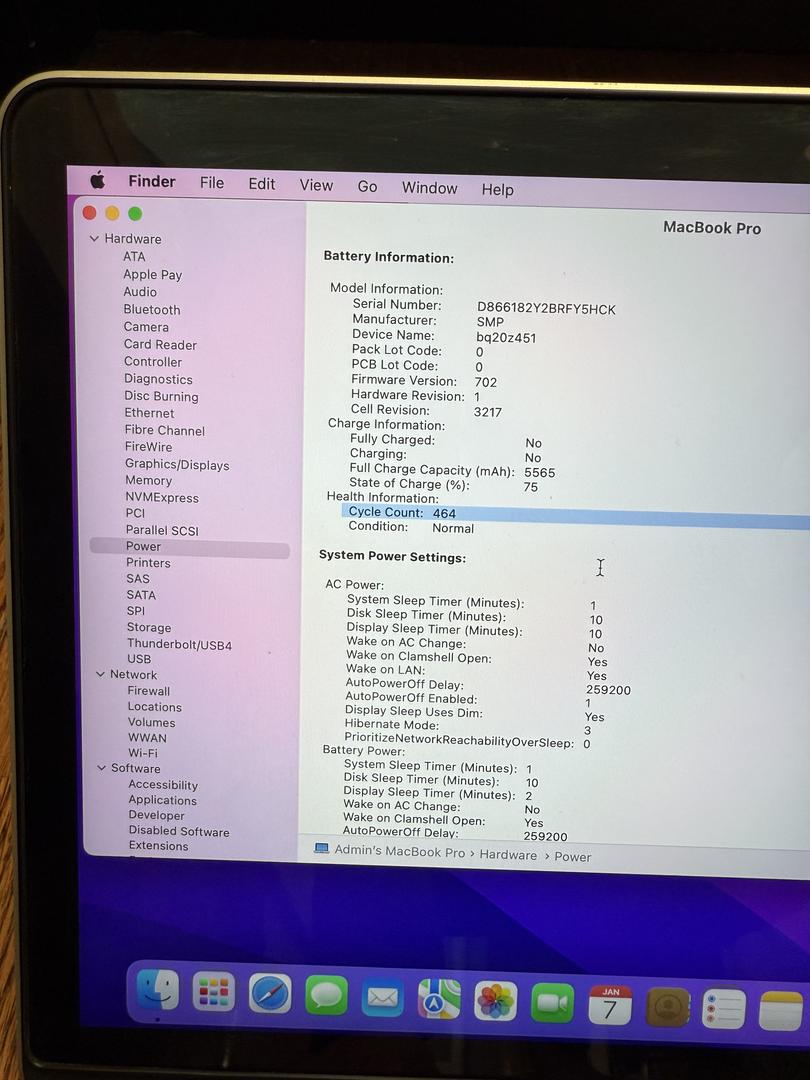Select Diagnostics in the sidebar
This screenshot has height=1080, width=810.
pos(158,379)
